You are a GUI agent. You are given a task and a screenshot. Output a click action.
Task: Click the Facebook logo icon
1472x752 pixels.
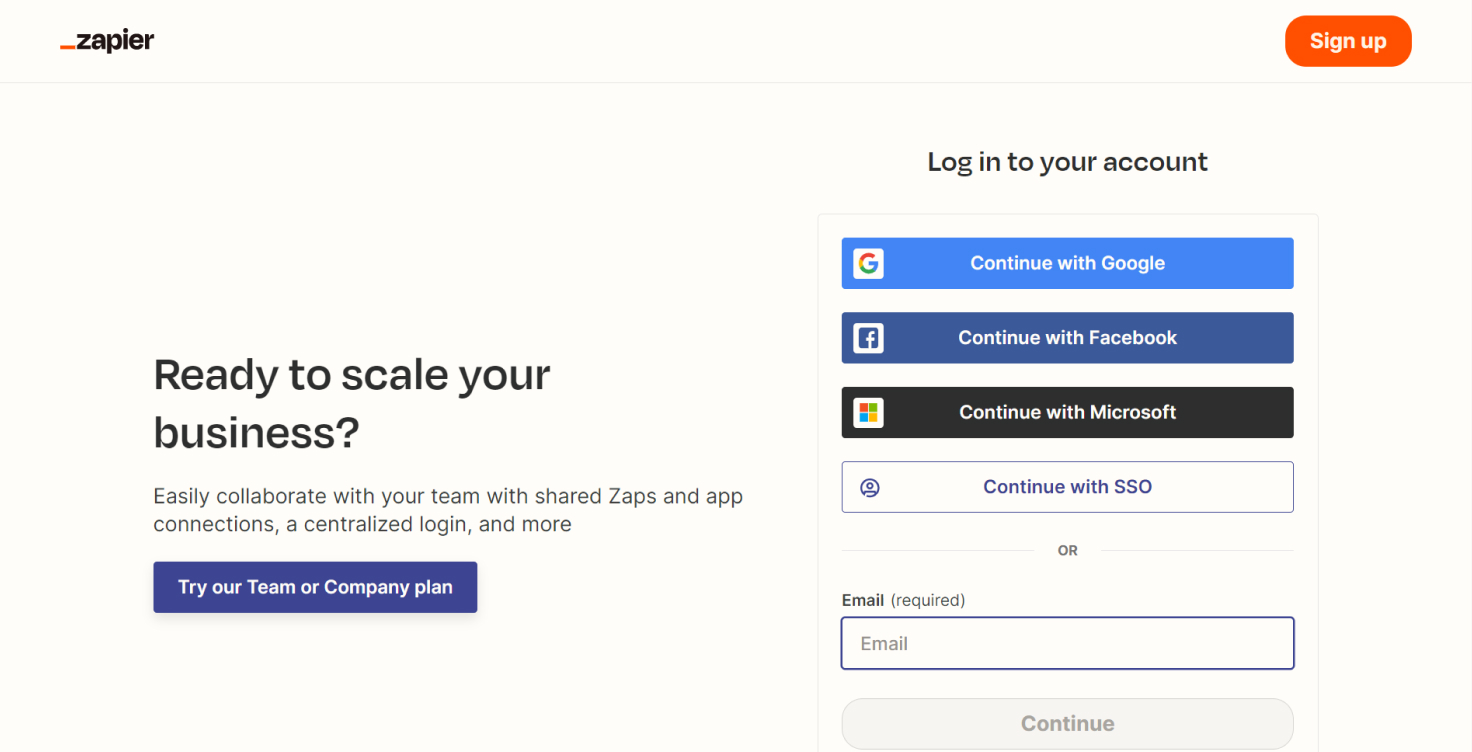(868, 338)
